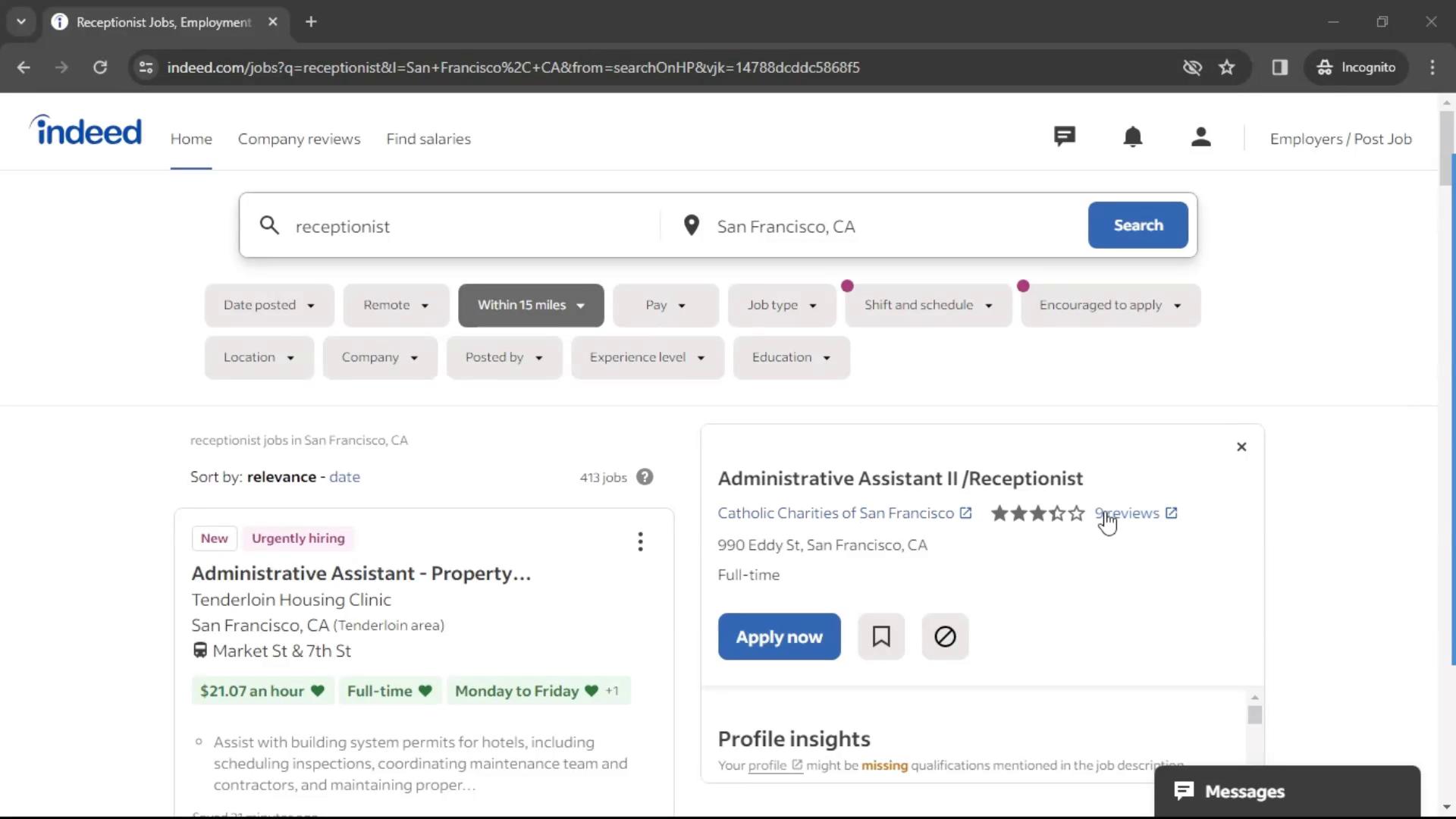
Task: Click the search magnifier icon
Action: click(271, 225)
